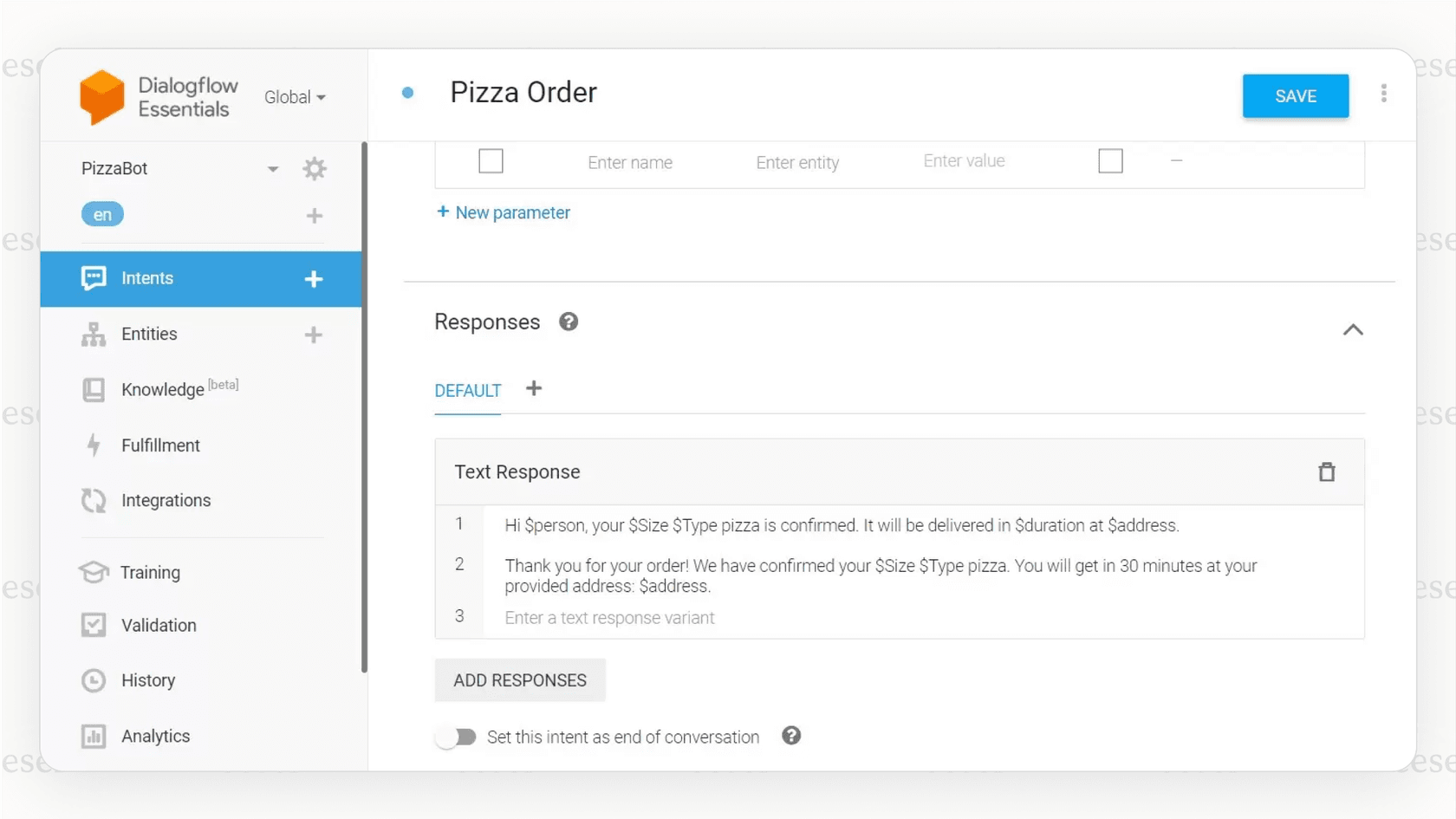Add a new parameter

[504, 212]
